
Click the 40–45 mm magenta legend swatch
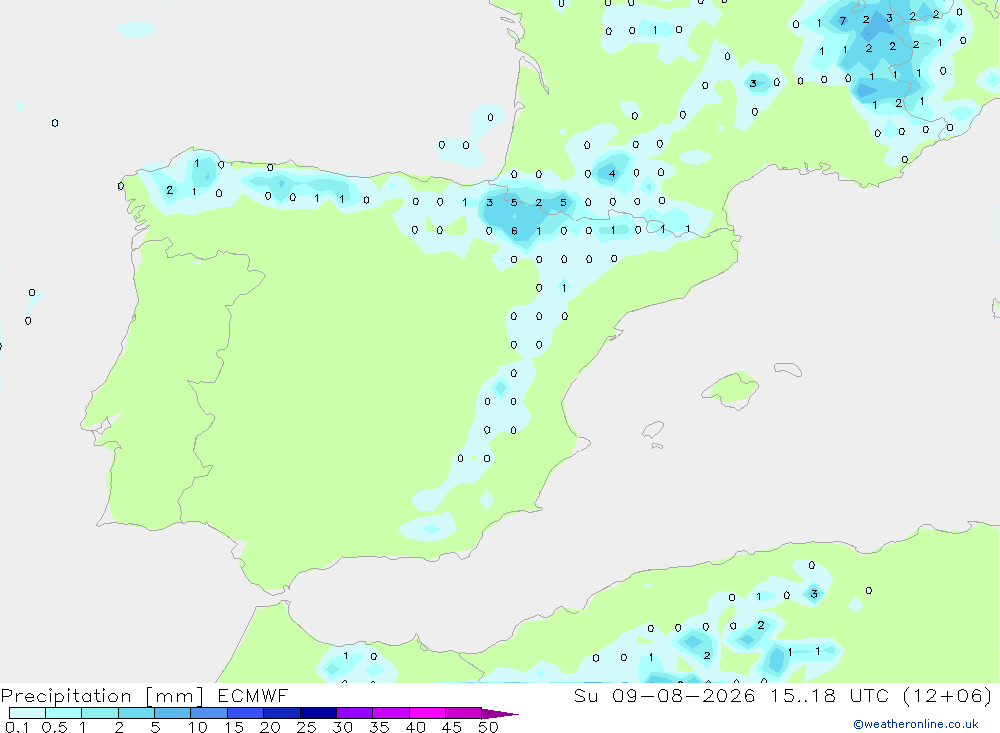click(x=427, y=713)
